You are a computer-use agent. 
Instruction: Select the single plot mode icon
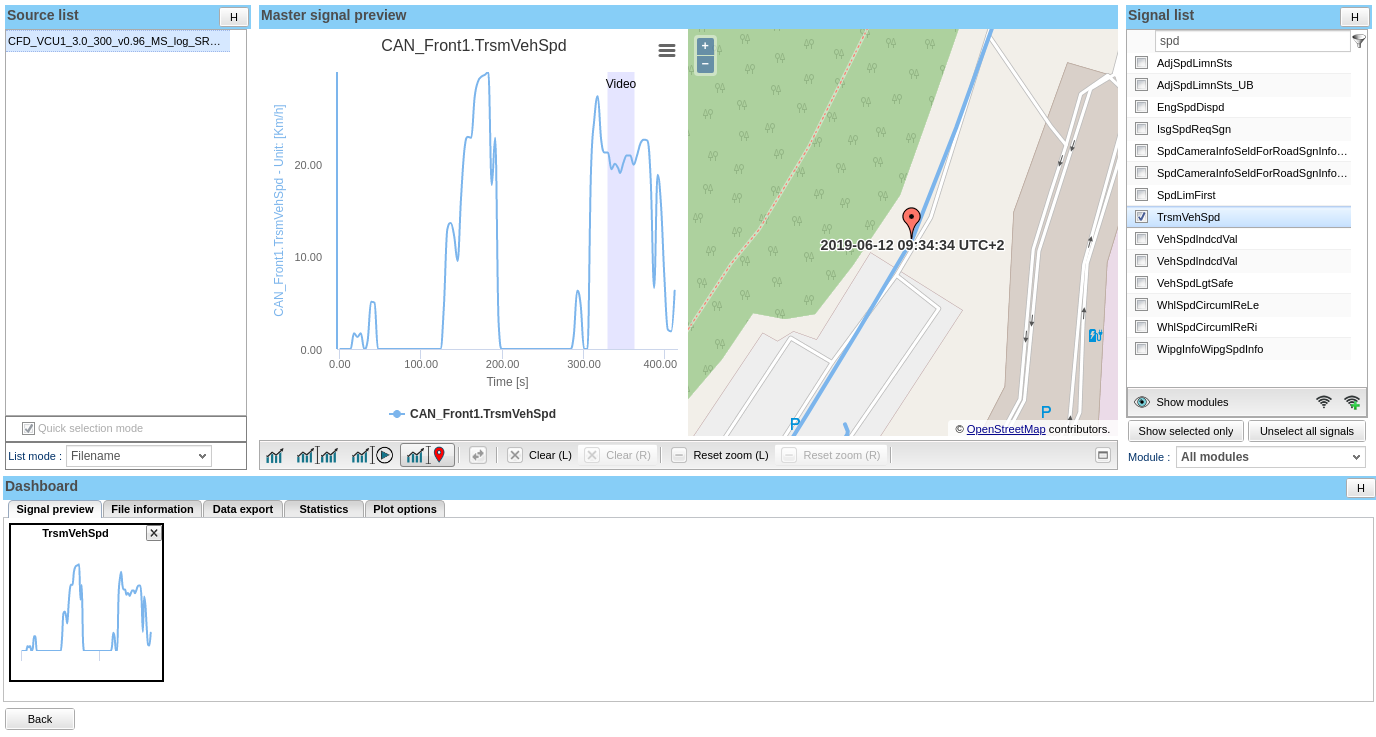pyautogui.click(x=274, y=455)
